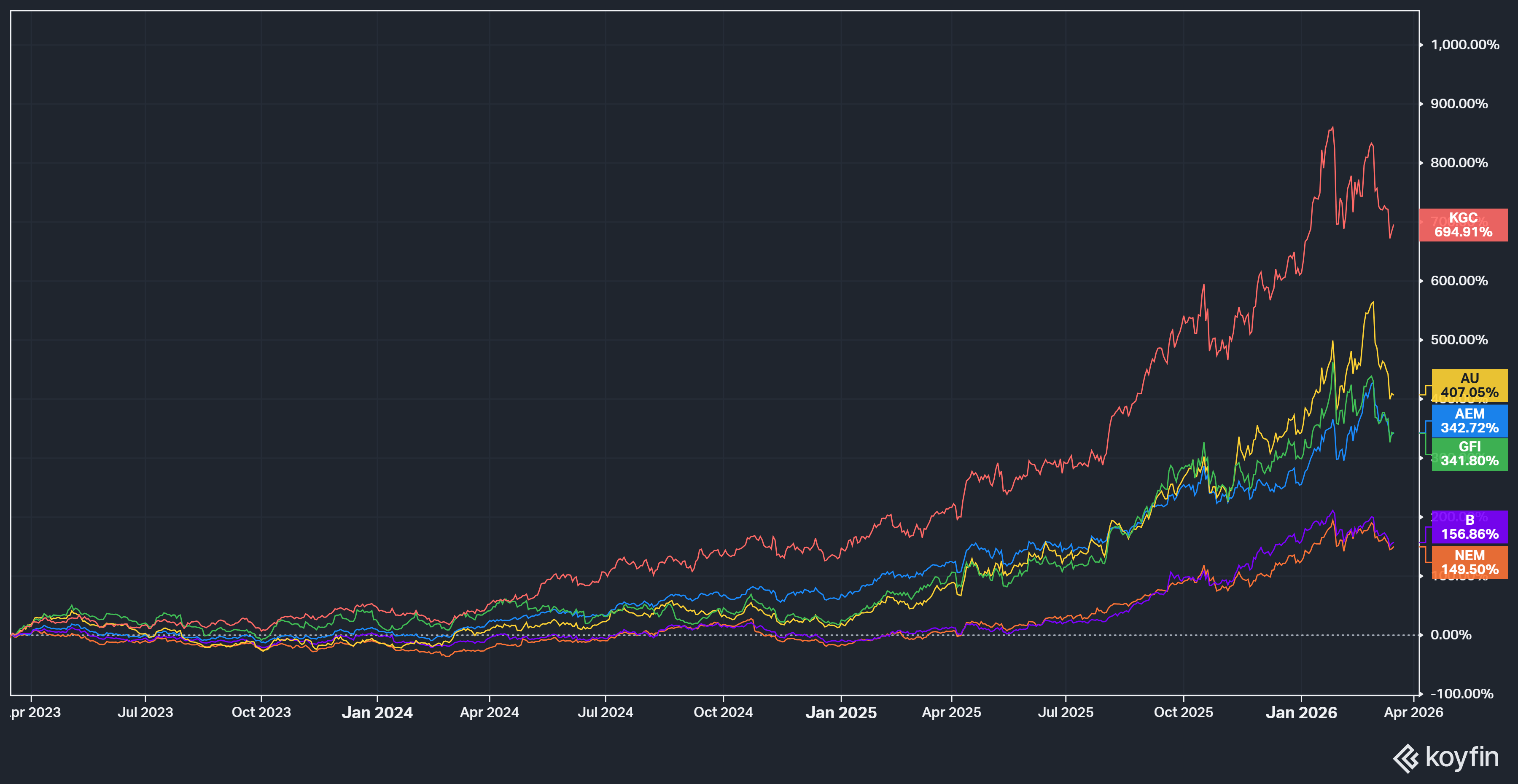Select the KGC 694.91% price label

[x=1463, y=225]
